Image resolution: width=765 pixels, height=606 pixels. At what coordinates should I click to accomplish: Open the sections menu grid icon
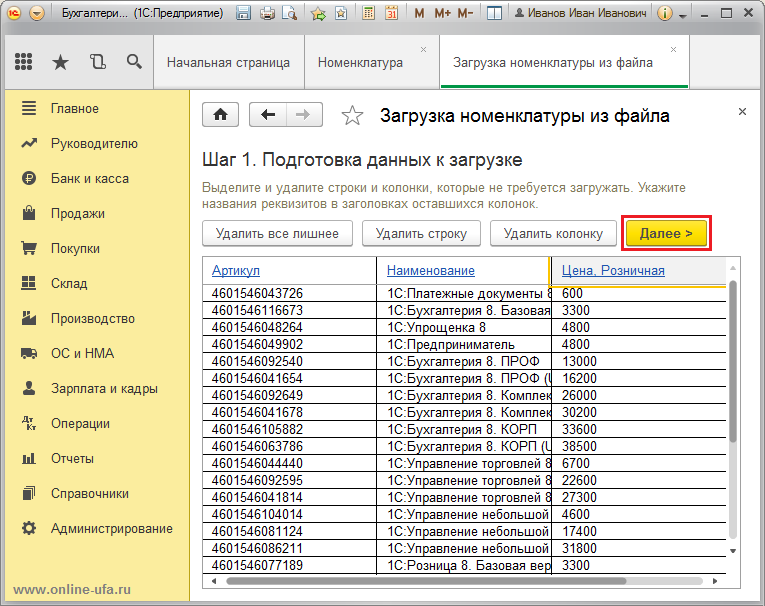coord(23,61)
